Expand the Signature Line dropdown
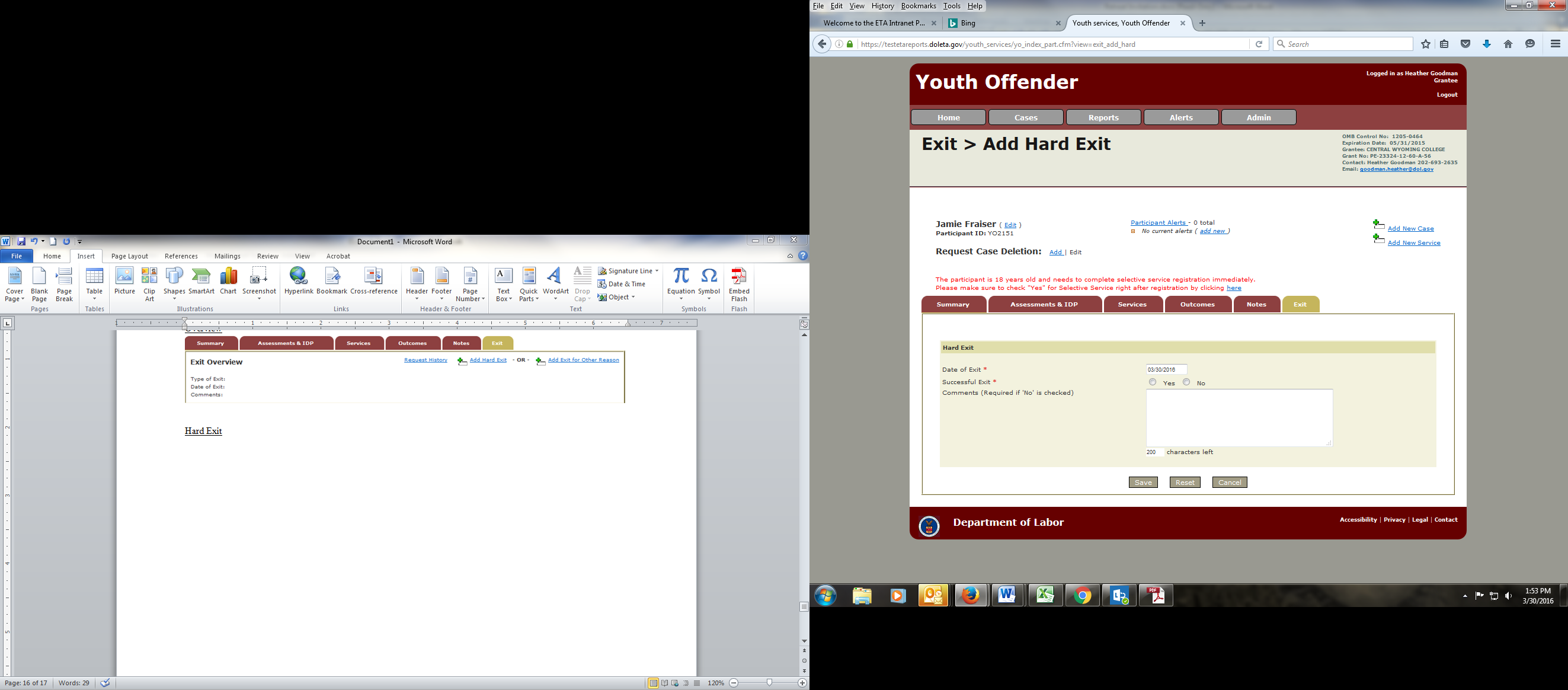This screenshot has width=1568, height=690. pos(657,271)
